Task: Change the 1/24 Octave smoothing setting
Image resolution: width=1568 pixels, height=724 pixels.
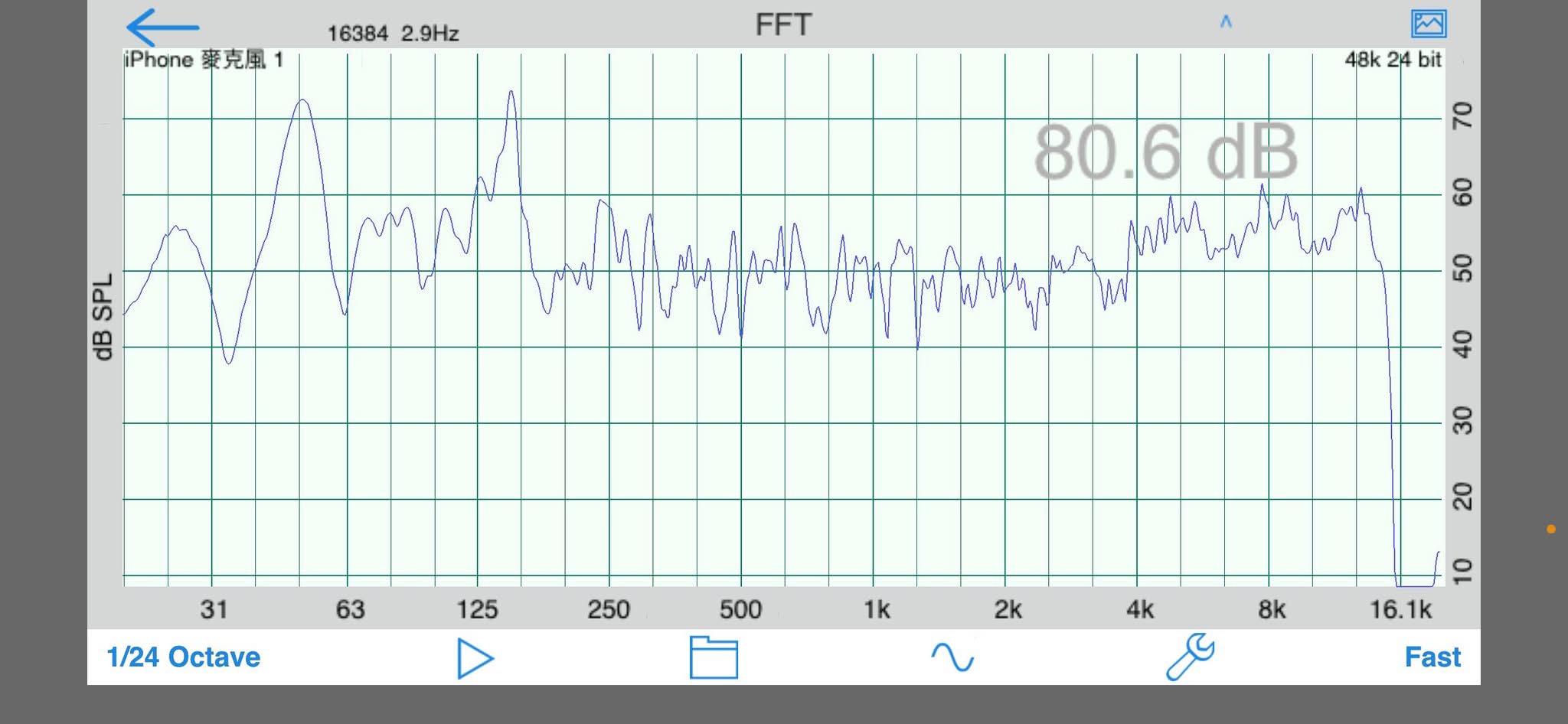Action: tap(184, 657)
